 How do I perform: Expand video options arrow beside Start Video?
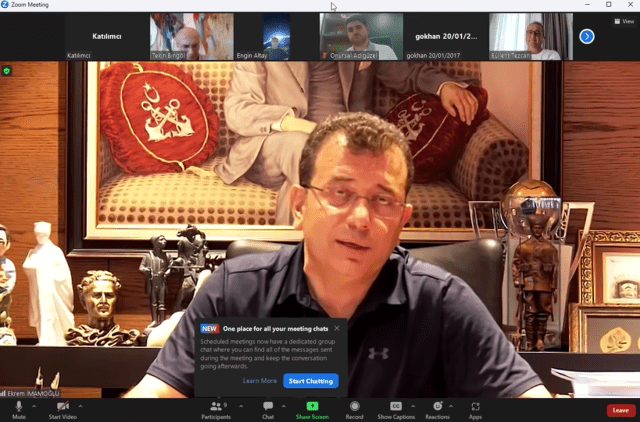[x=79, y=404]
